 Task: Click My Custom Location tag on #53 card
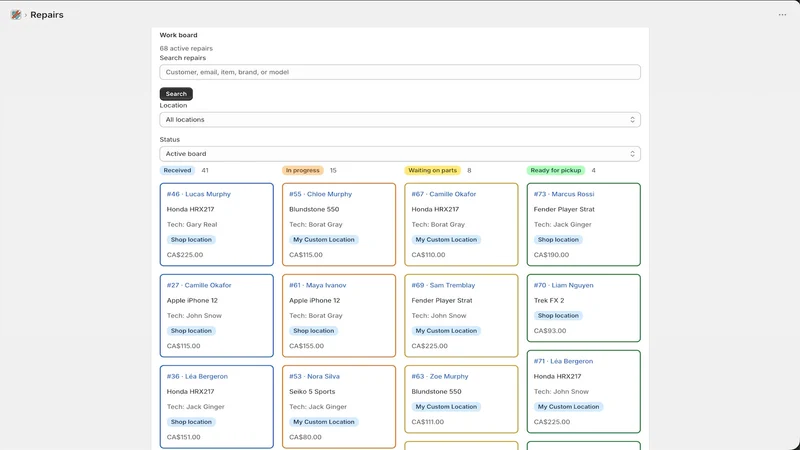click(323, 422)
